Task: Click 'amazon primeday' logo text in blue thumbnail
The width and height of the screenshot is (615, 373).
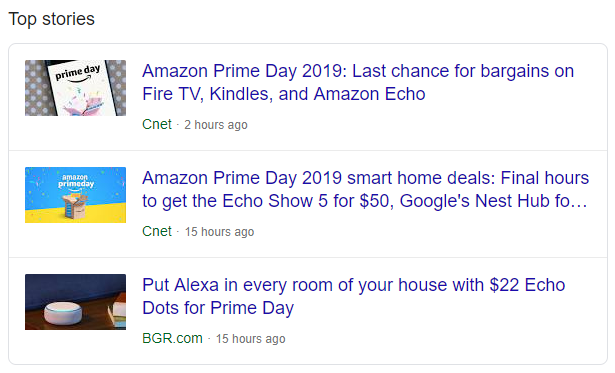Action: (x=76, y=182)
